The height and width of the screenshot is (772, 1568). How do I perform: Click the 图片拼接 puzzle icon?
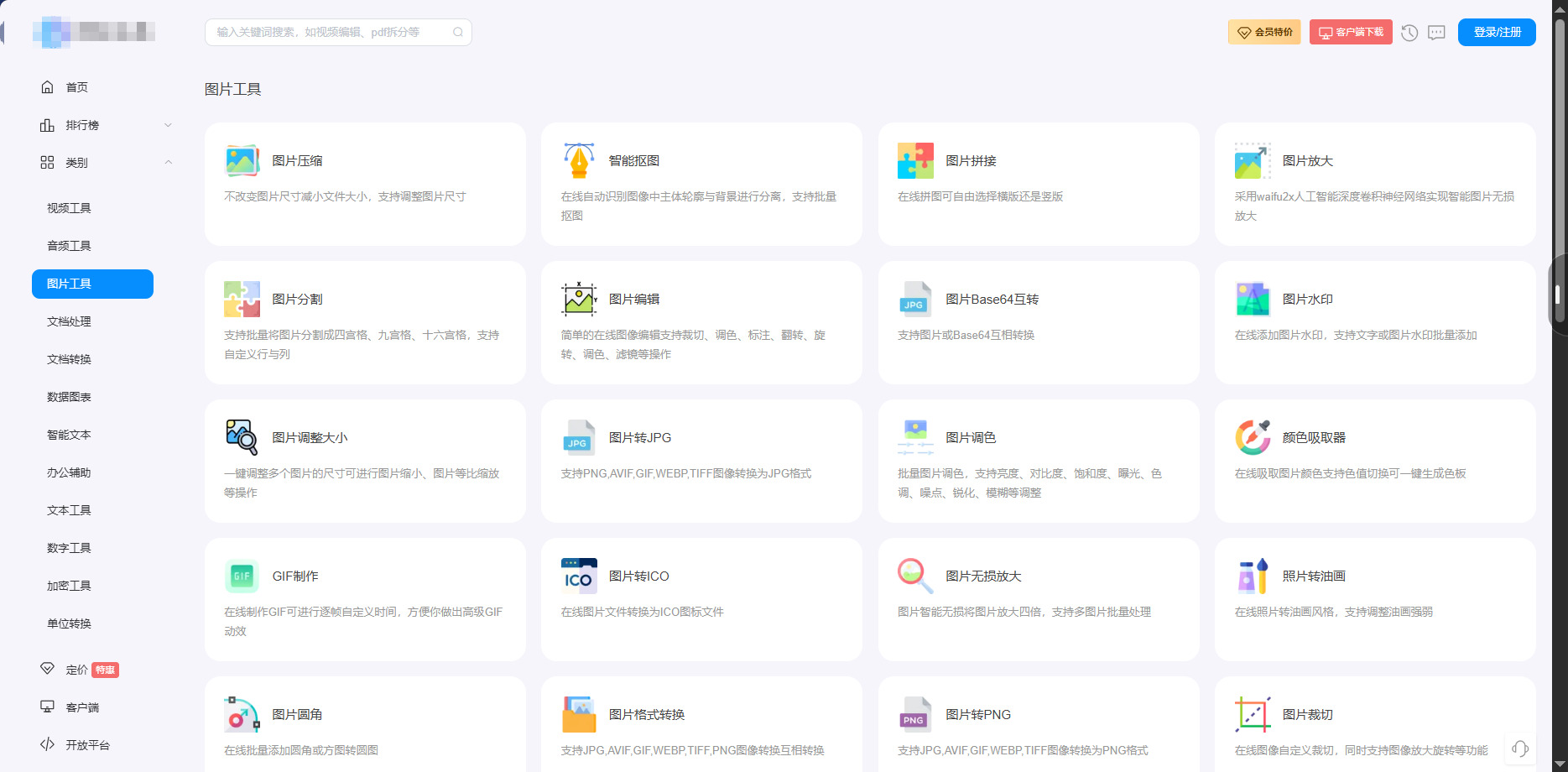(x=915, y=160)
